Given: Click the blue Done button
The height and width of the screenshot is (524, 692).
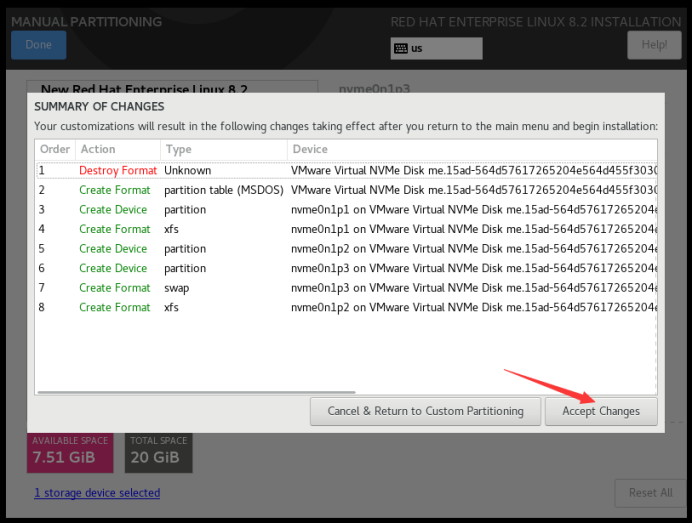Looking at the screenshot, I should click(x=39, y=45).
